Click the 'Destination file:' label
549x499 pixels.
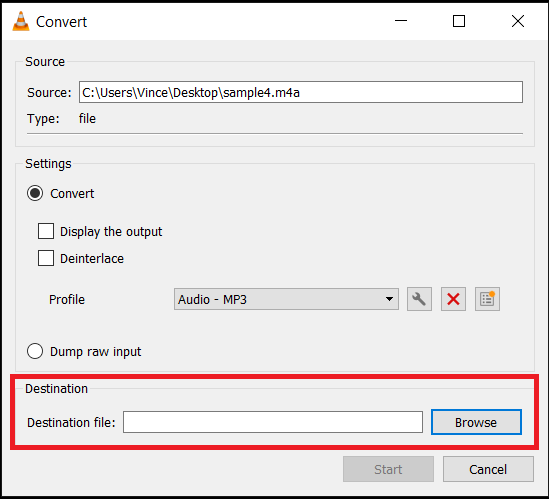[71, 422]
